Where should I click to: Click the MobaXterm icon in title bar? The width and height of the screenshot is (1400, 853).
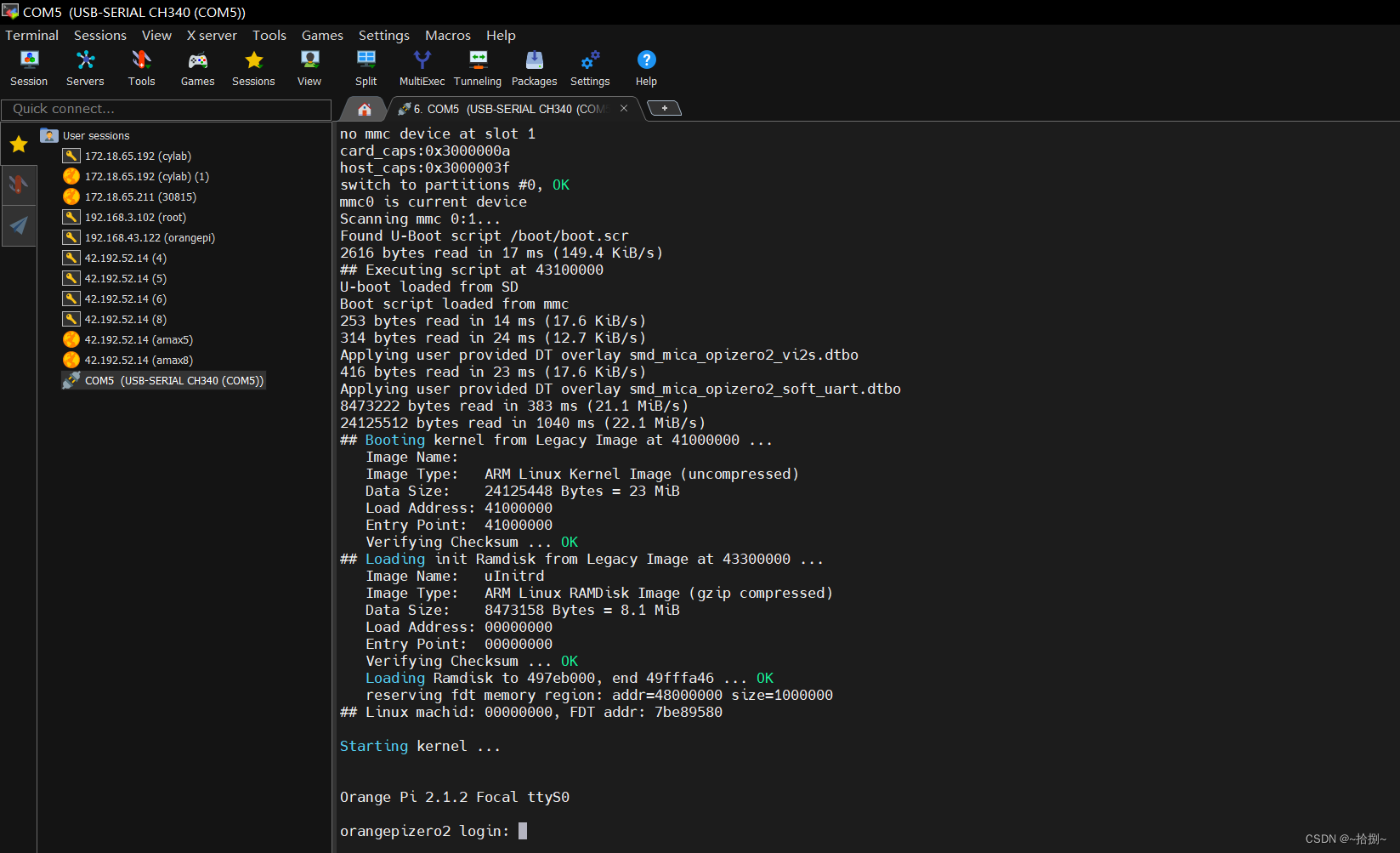pyautogui.click(x=10, y=12)
